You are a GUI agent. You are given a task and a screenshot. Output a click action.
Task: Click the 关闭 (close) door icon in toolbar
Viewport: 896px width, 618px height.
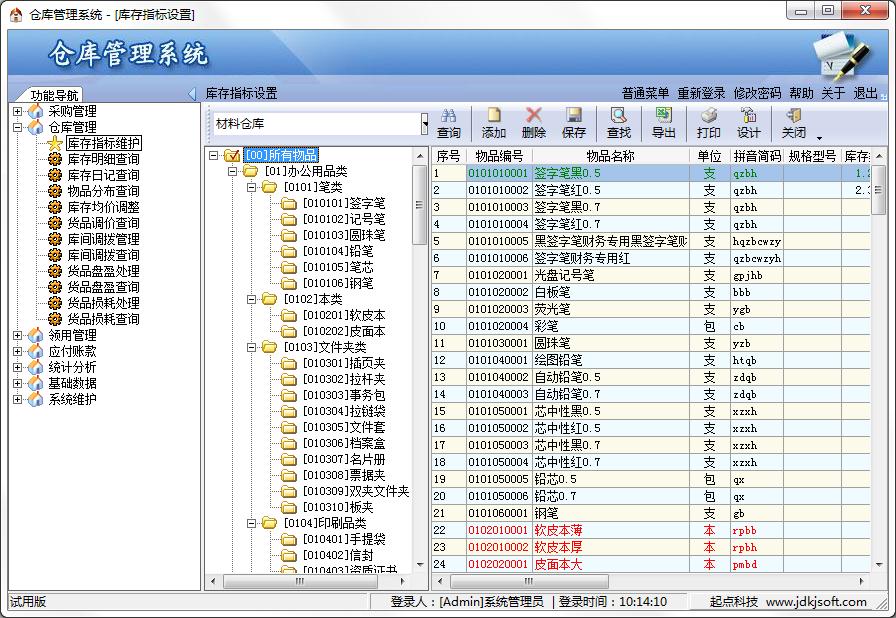coord(794,116)
